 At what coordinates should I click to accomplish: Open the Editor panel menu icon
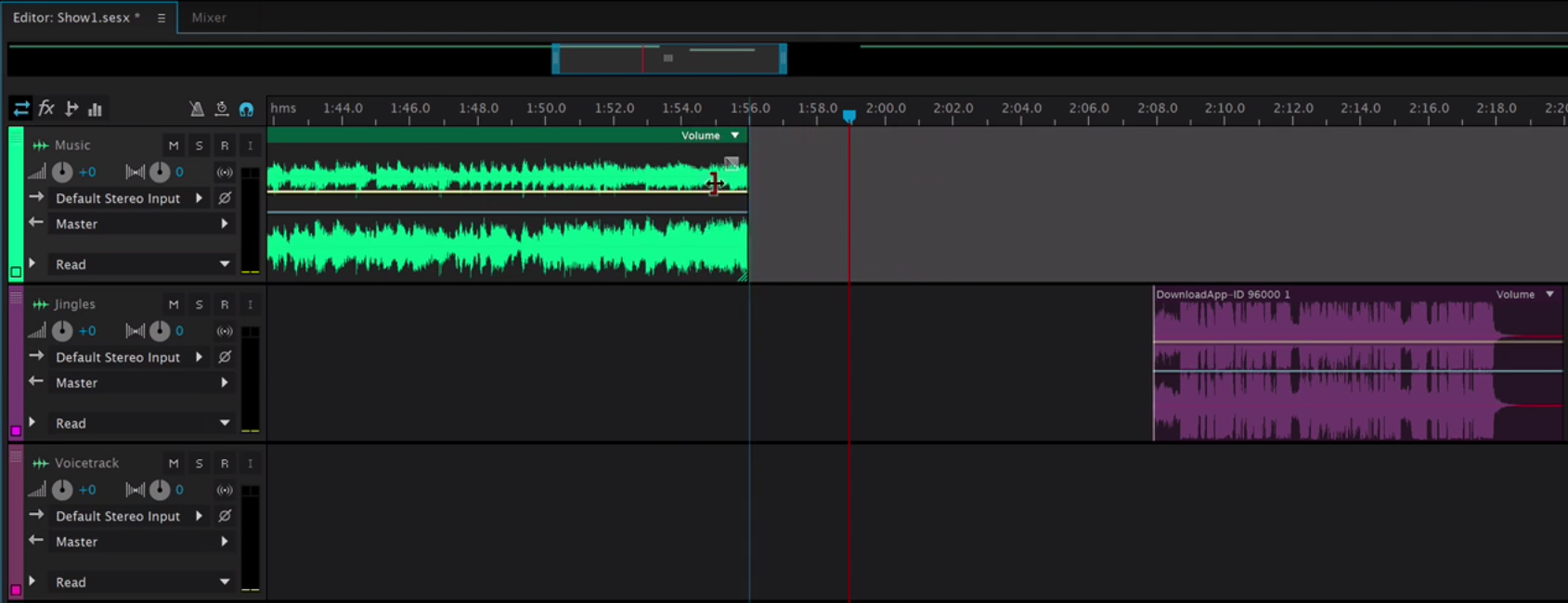click(161, 18)
